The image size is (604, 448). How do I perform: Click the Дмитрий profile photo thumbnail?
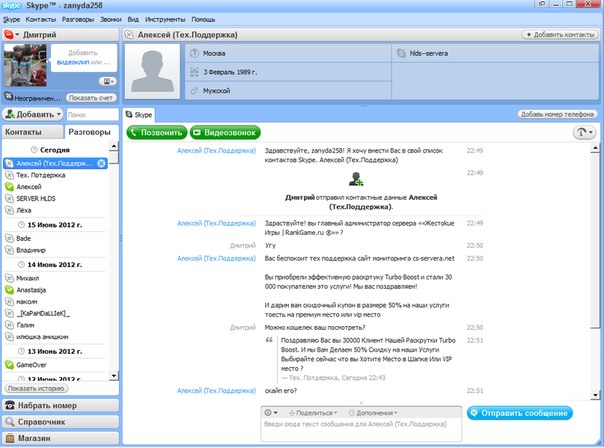pos(25,65)
